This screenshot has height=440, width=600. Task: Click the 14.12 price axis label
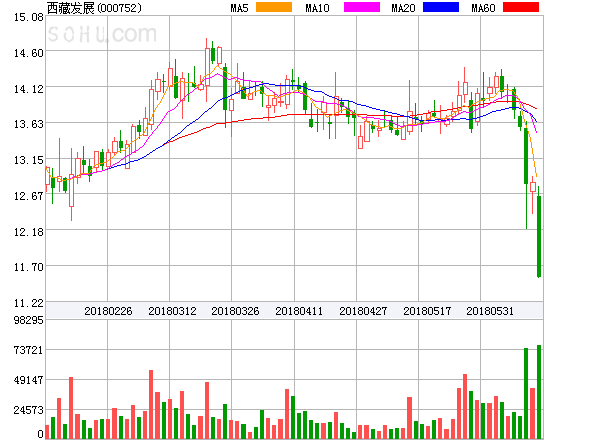[x=29, y=89]
